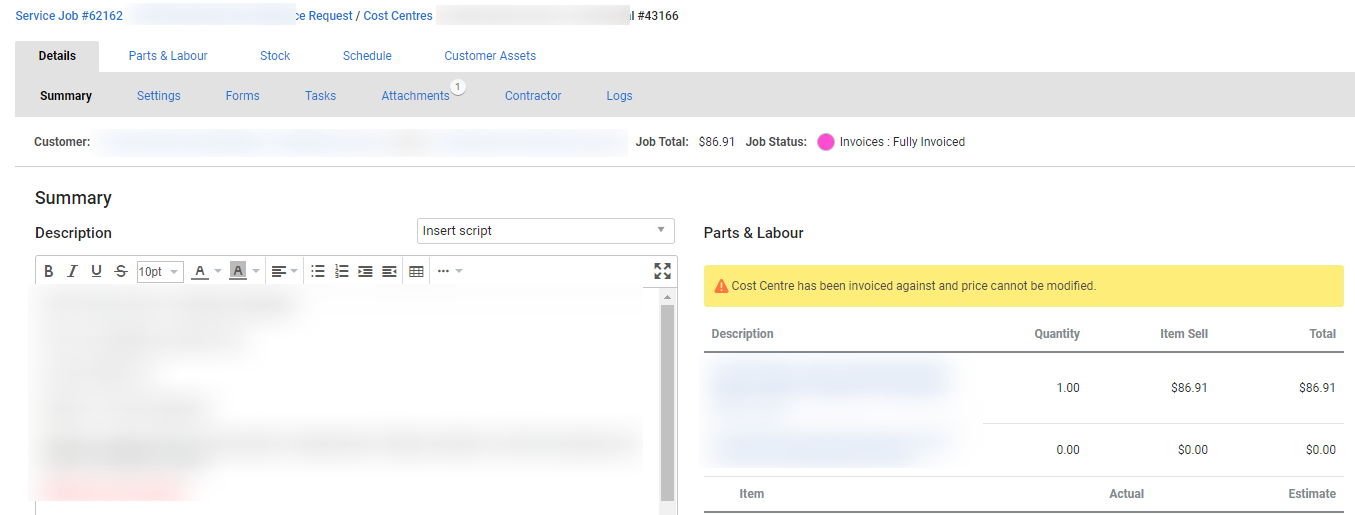Screen dimensions: 1355x515
Task: Click the 0.00 quantity value
Action: [1068, 450]
